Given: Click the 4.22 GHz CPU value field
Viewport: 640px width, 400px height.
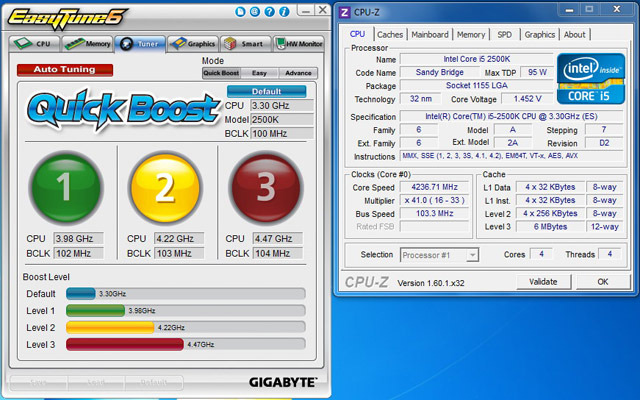Looking at the screenshot, I should [179, 238].
